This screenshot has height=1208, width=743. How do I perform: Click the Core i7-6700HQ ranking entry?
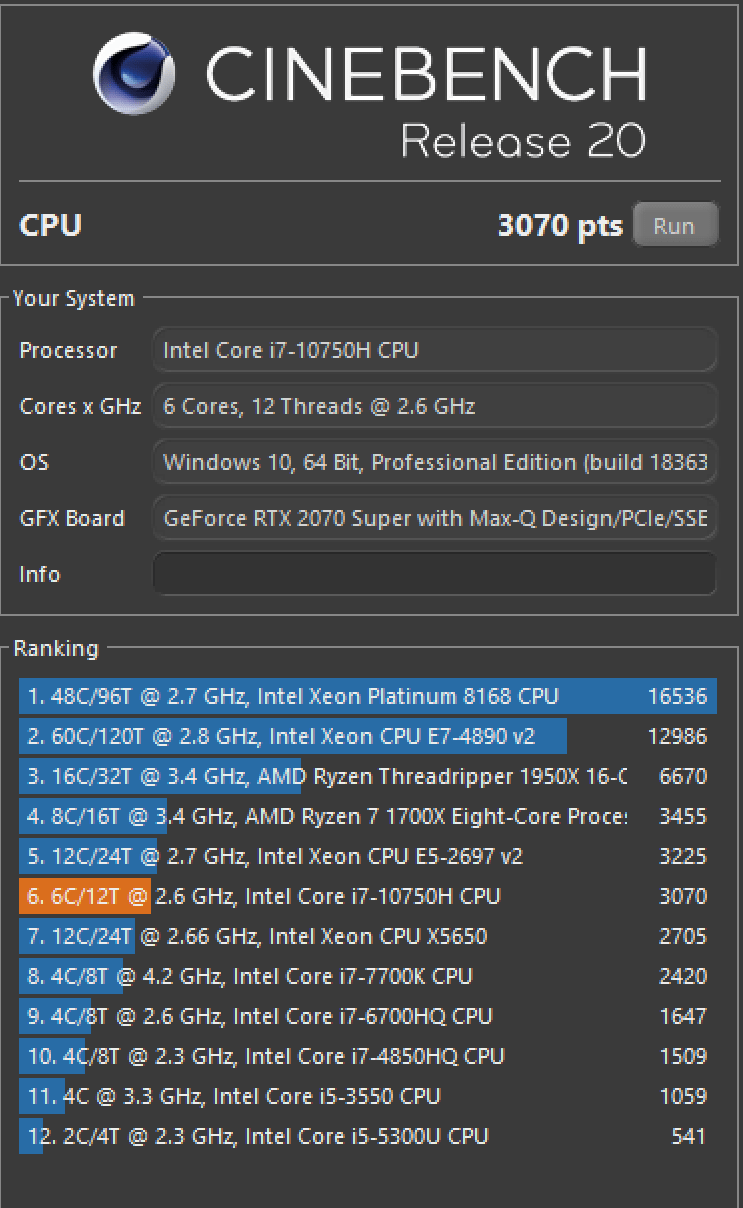click(x=366, y=1017)
